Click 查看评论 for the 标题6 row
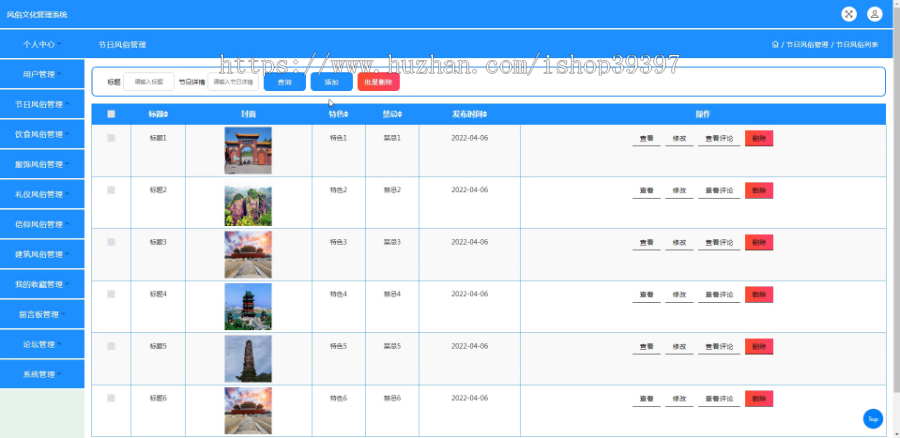The image size is (900, 438). tap(719, 398)
